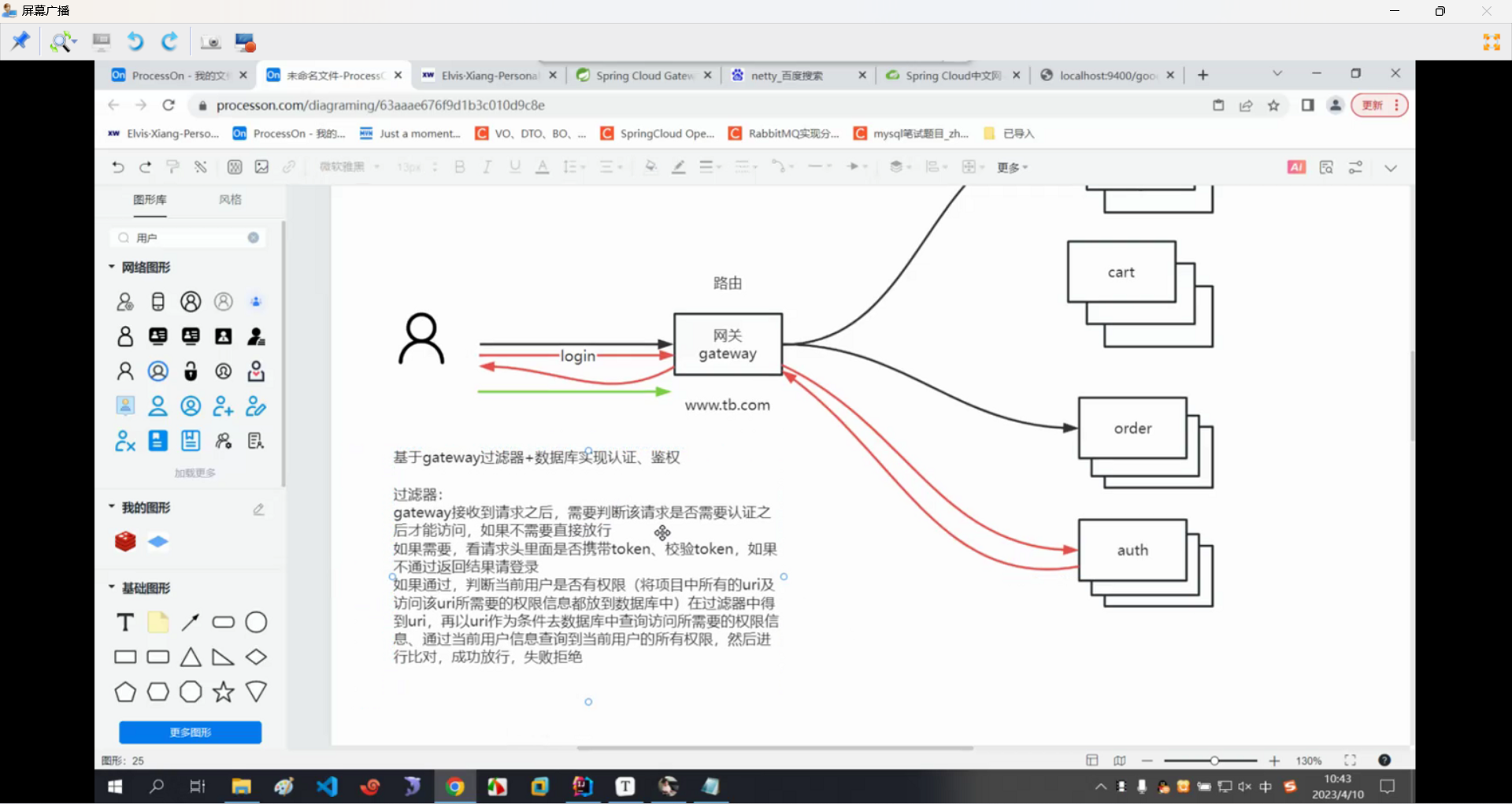1512x804 pixels.
Task: Toggle fullscreen mode in status bar
Action: [1350, 760]
